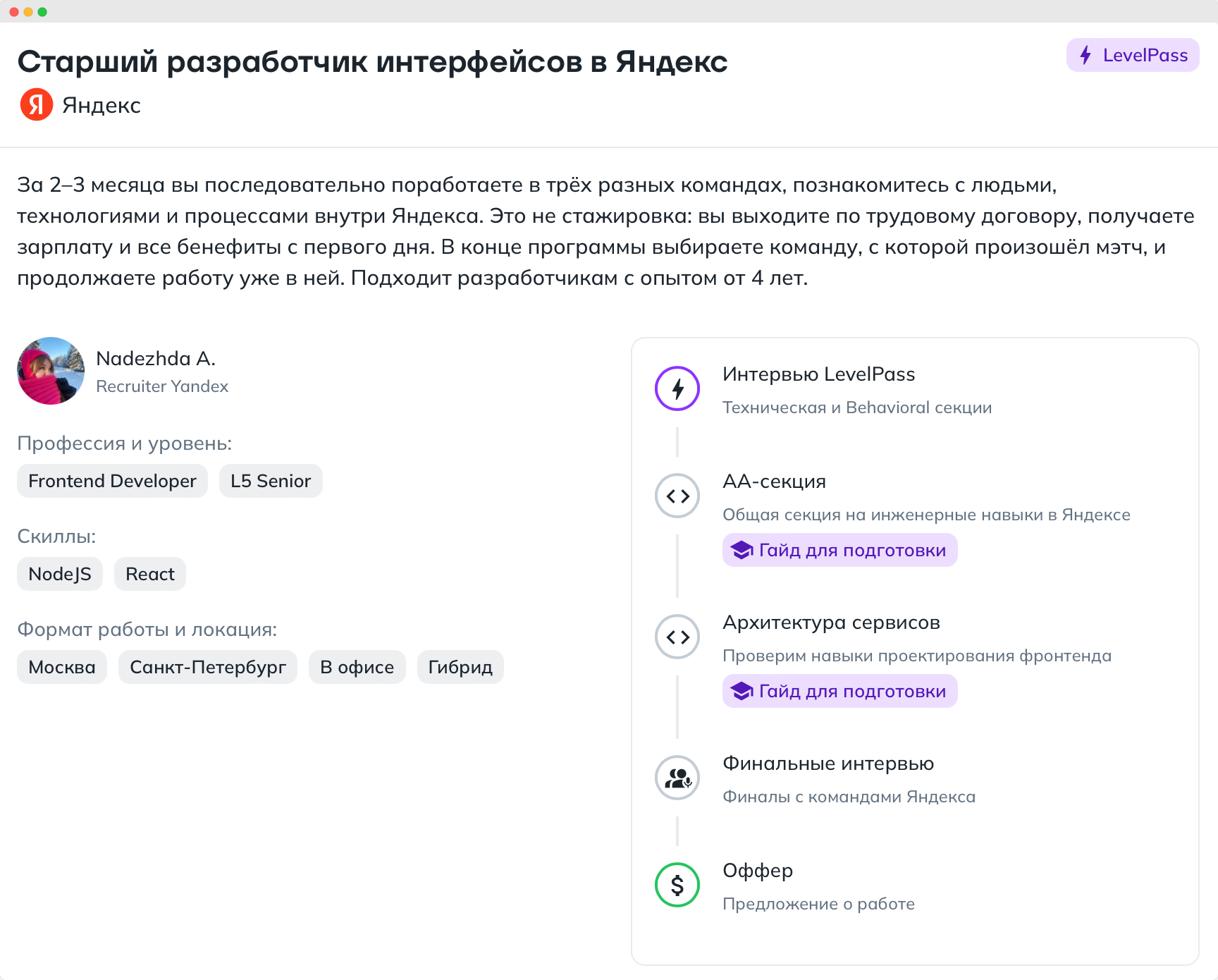The height and width of the screenshot is (980, 1218).
Task: Click the Формат работы и локация label
Action: [x=147, y=630]
